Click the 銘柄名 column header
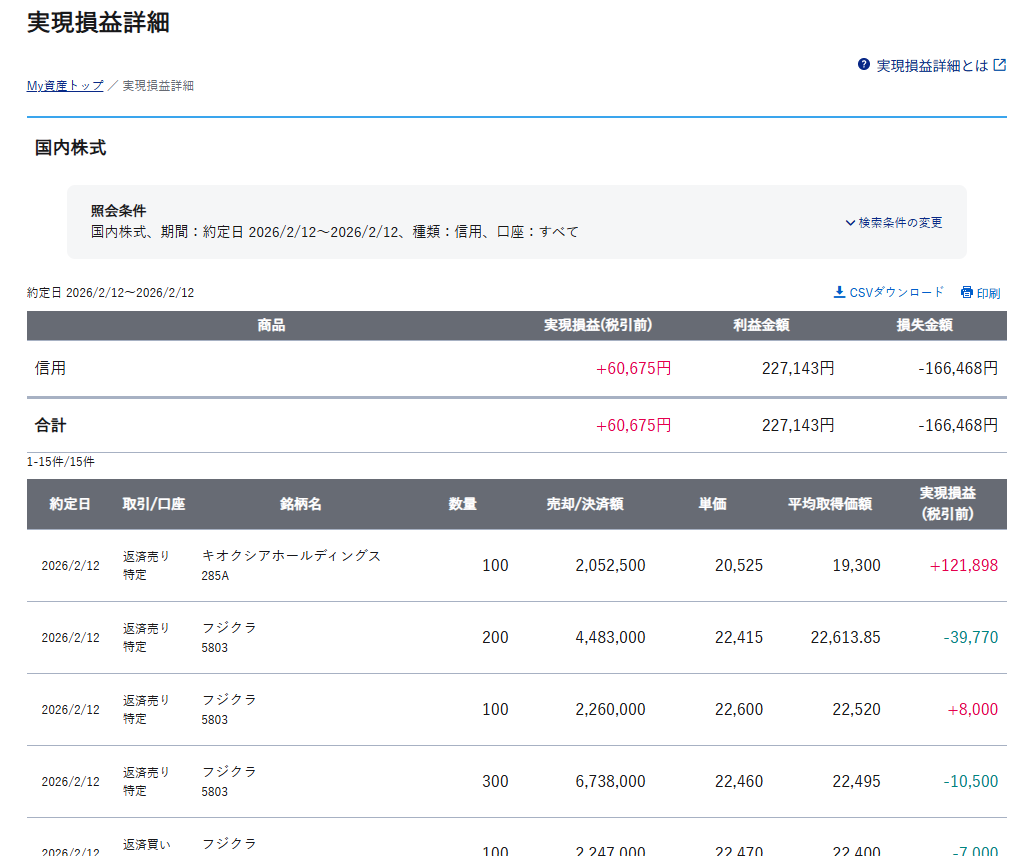The height and width of the screenshot is (856, 1014). click(300, 504)
